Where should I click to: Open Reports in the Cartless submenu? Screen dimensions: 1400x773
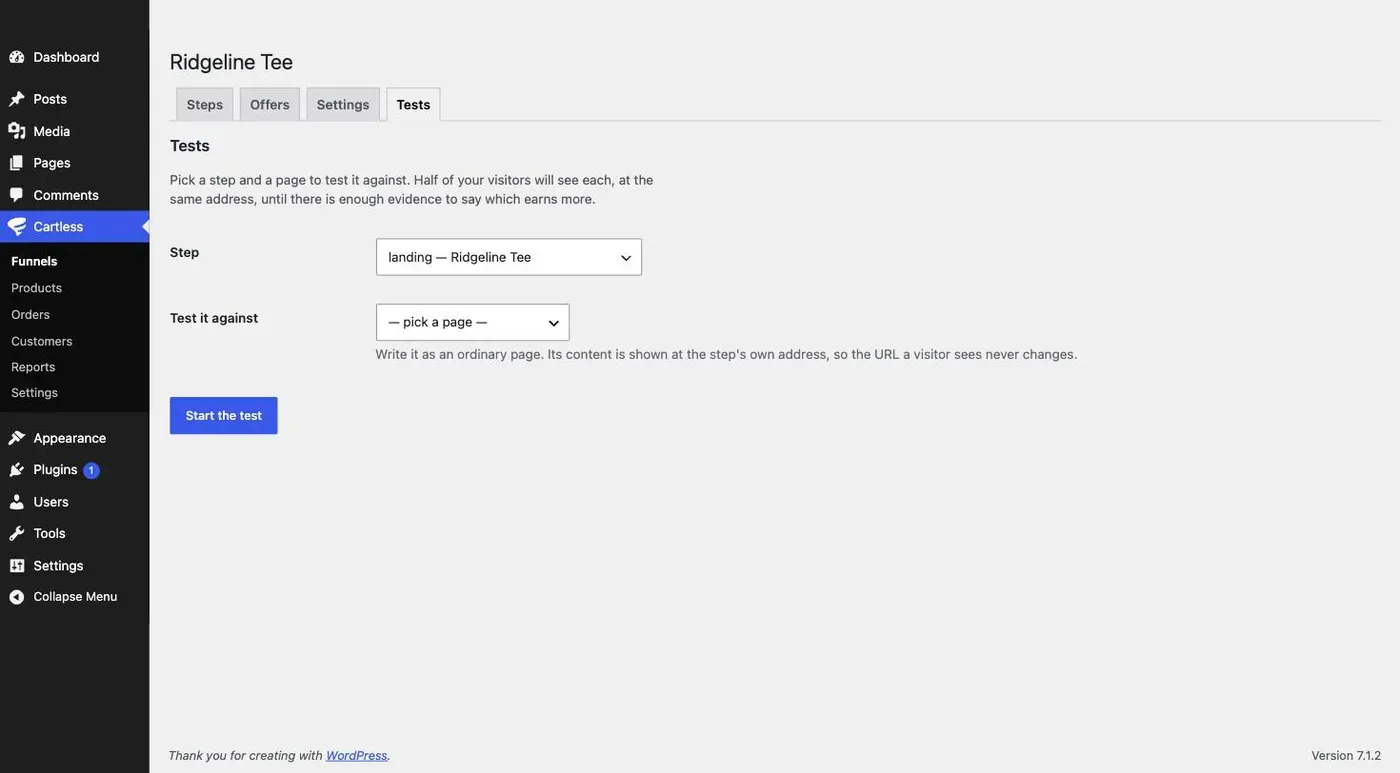[x=33, y=367]
